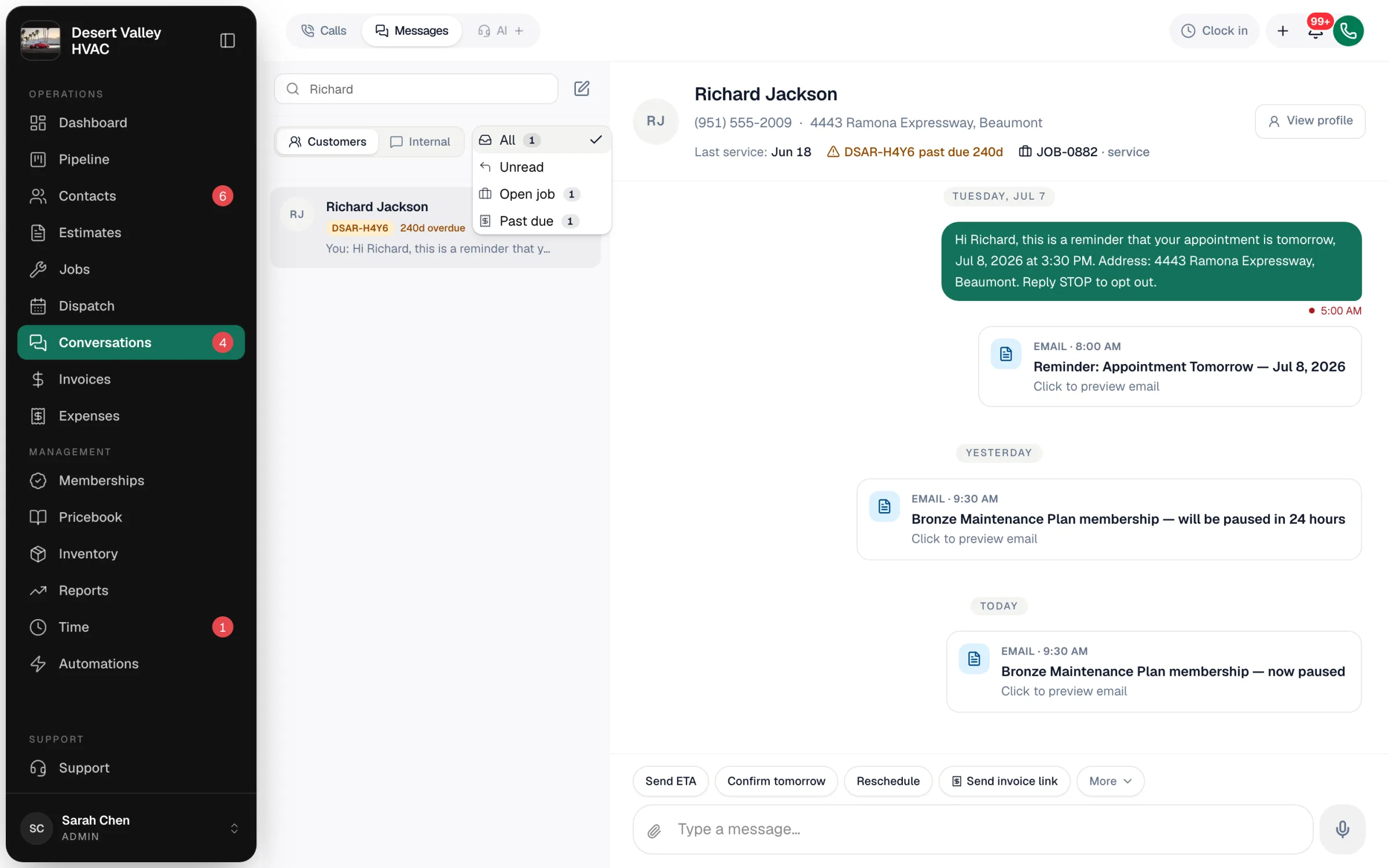Click the DSAR-H4Y6 tag in conversation list

(359, 228)
